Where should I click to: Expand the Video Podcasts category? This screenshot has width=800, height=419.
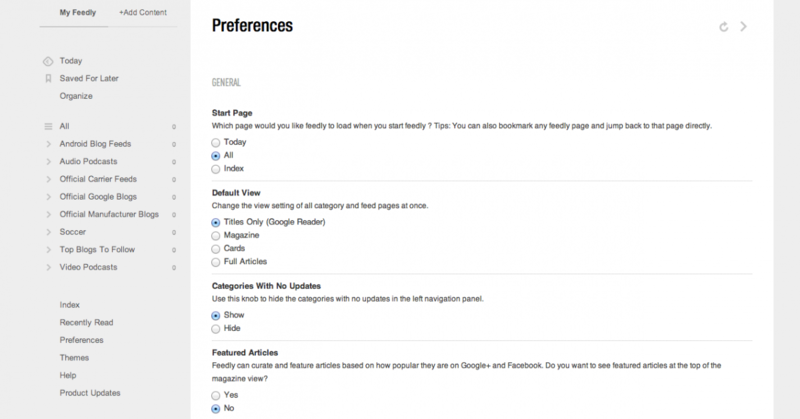tap(48, 267)
